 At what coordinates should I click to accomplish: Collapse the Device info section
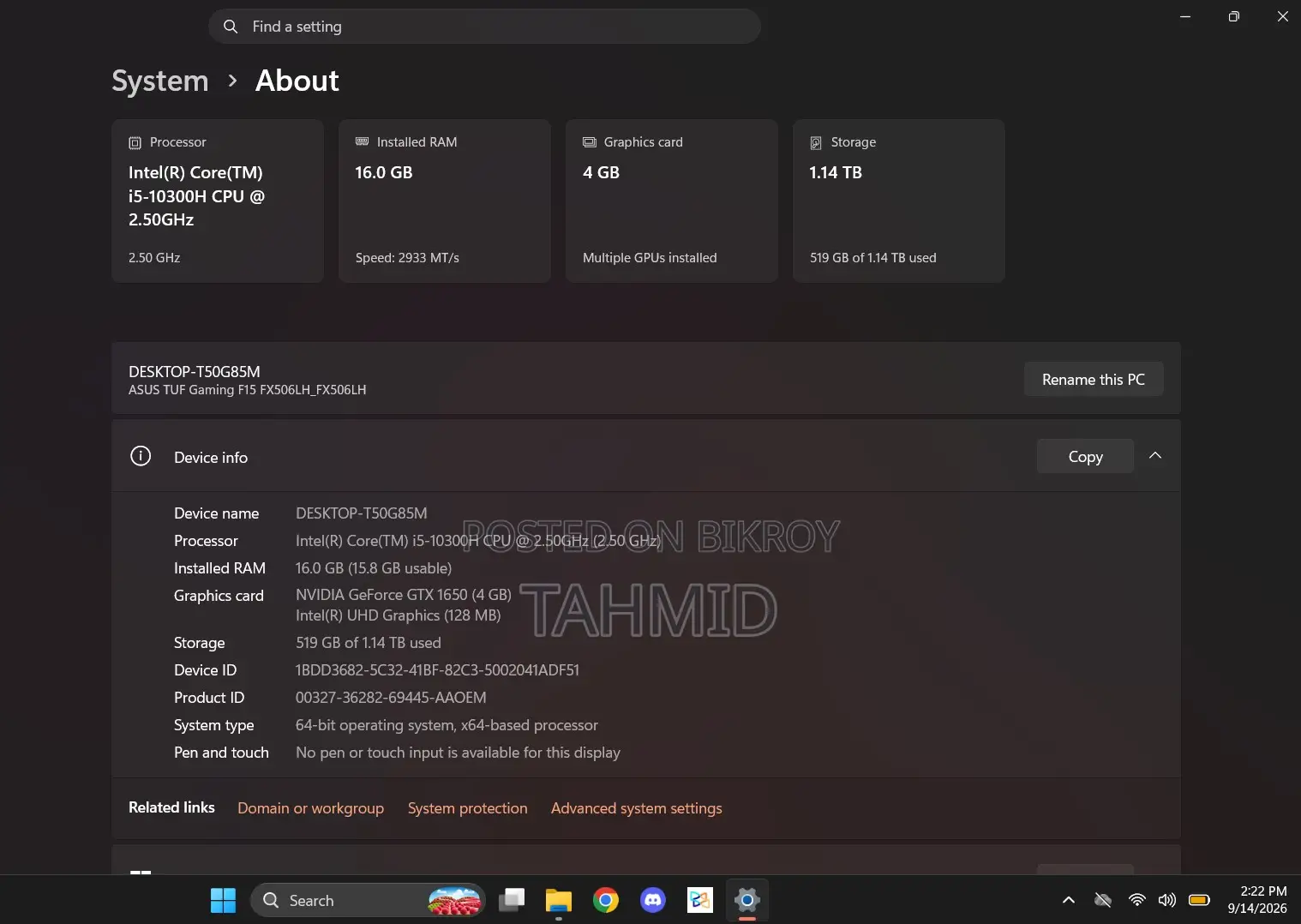[x=1155, y=456]
